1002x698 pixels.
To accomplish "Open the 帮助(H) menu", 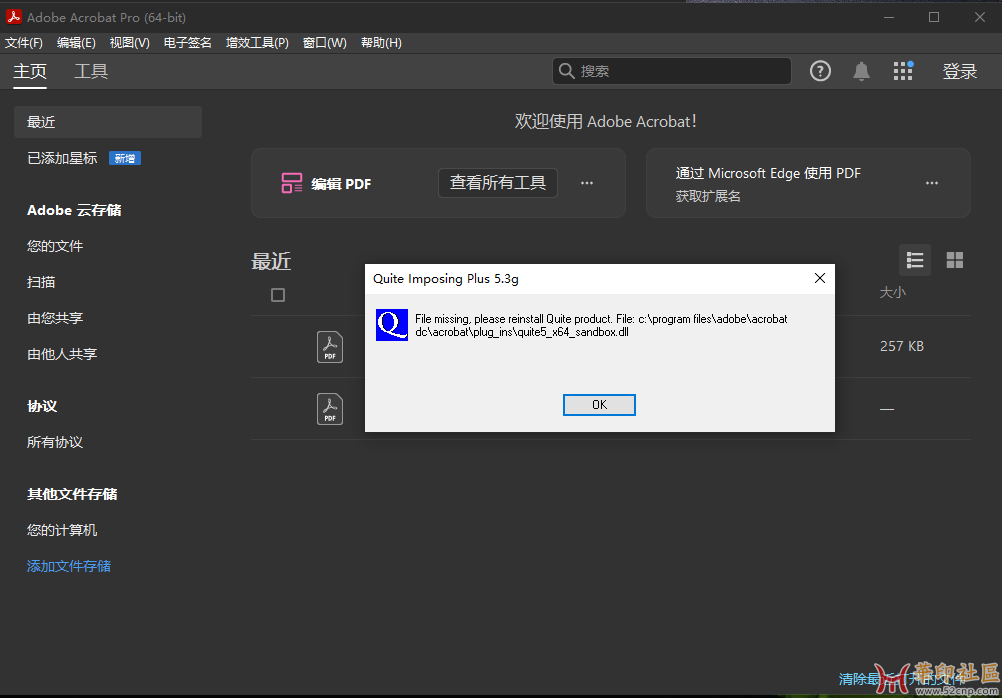I will tap(381, 43).
